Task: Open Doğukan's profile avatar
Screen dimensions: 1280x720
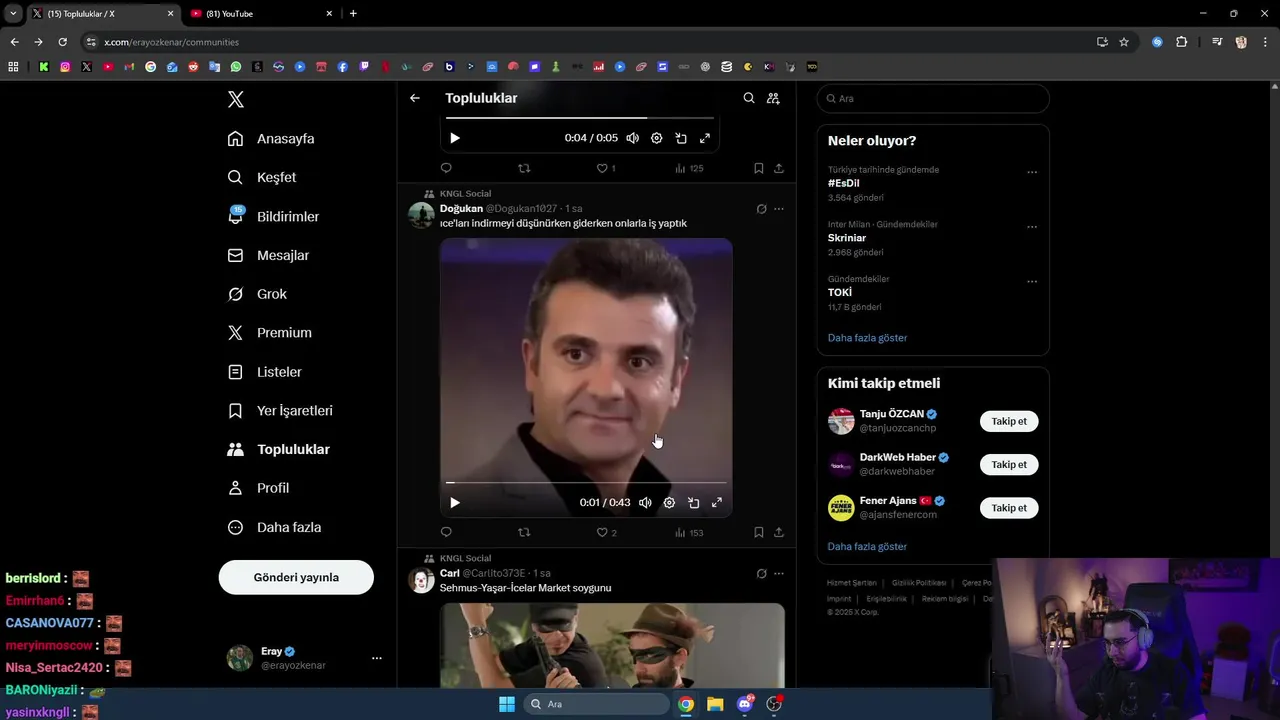Action: [x=422, y=215]
